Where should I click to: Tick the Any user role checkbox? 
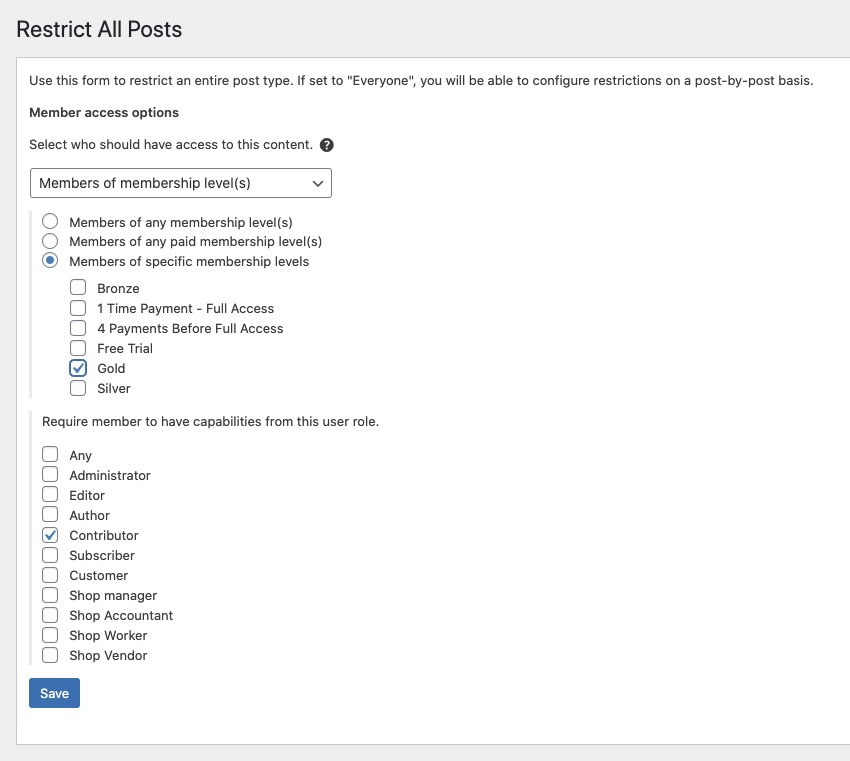pos(50,454)
